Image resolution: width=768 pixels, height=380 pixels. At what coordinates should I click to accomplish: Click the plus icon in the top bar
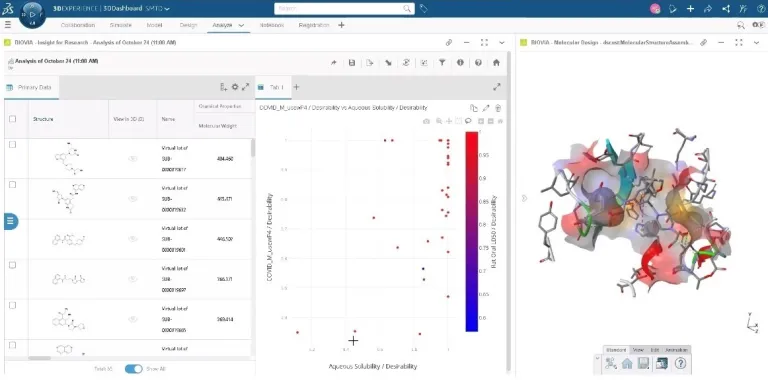[x=690, y=8]
